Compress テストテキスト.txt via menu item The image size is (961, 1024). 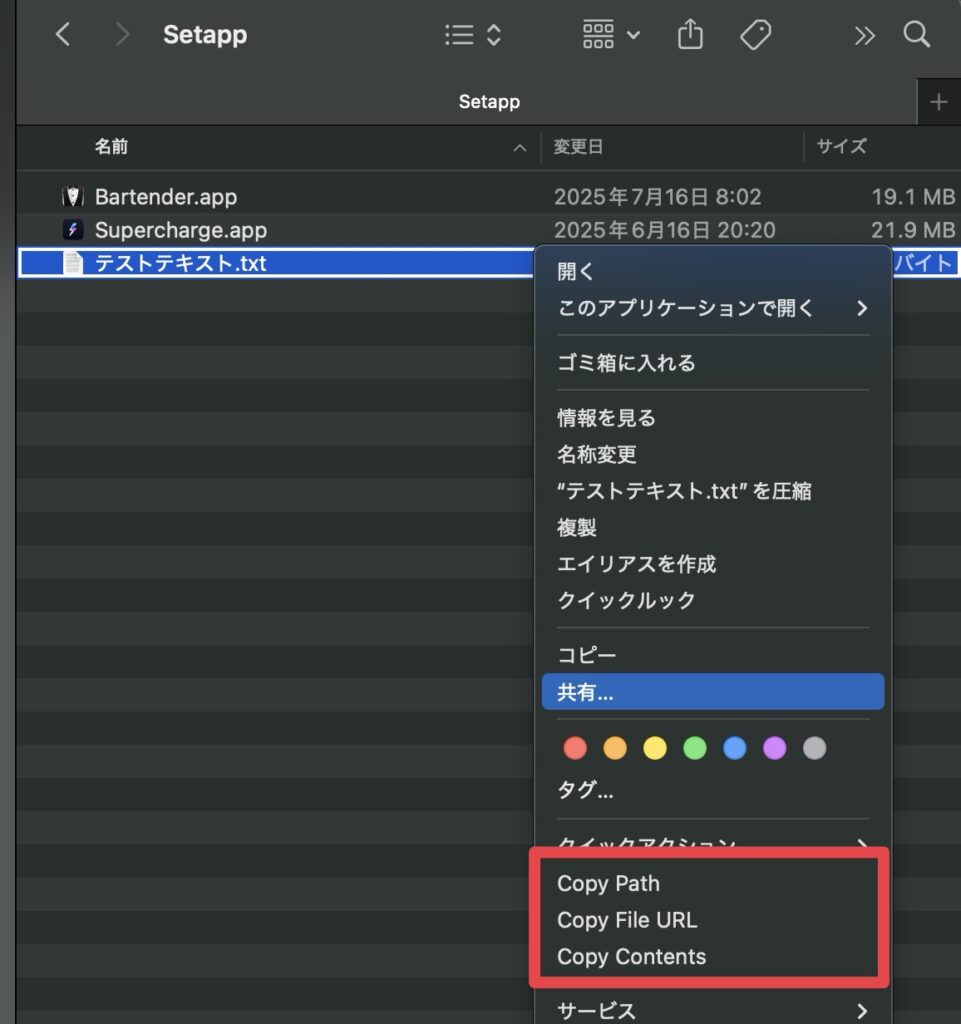pyautogui.click(x=713, y=490)
